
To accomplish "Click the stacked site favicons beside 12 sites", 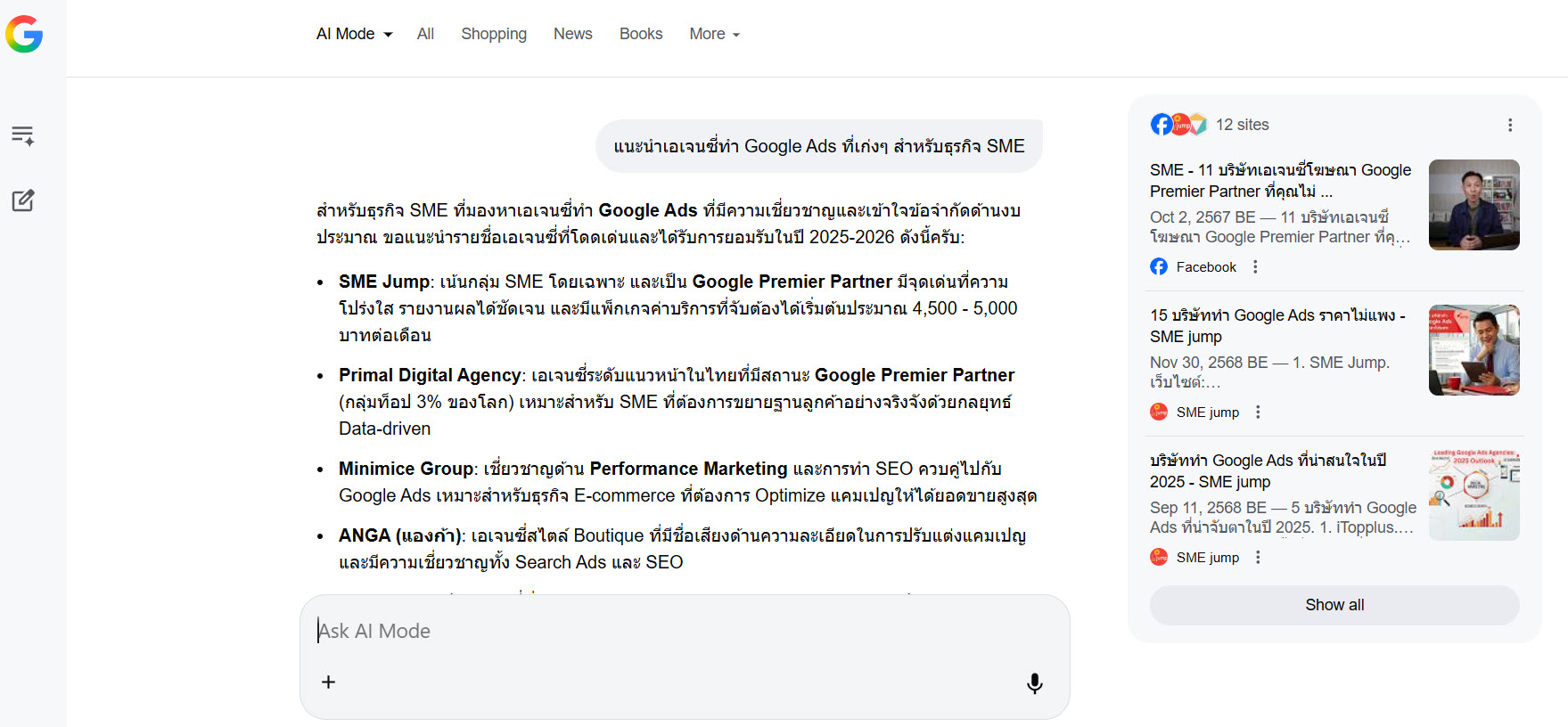I will click(1178, 124).
